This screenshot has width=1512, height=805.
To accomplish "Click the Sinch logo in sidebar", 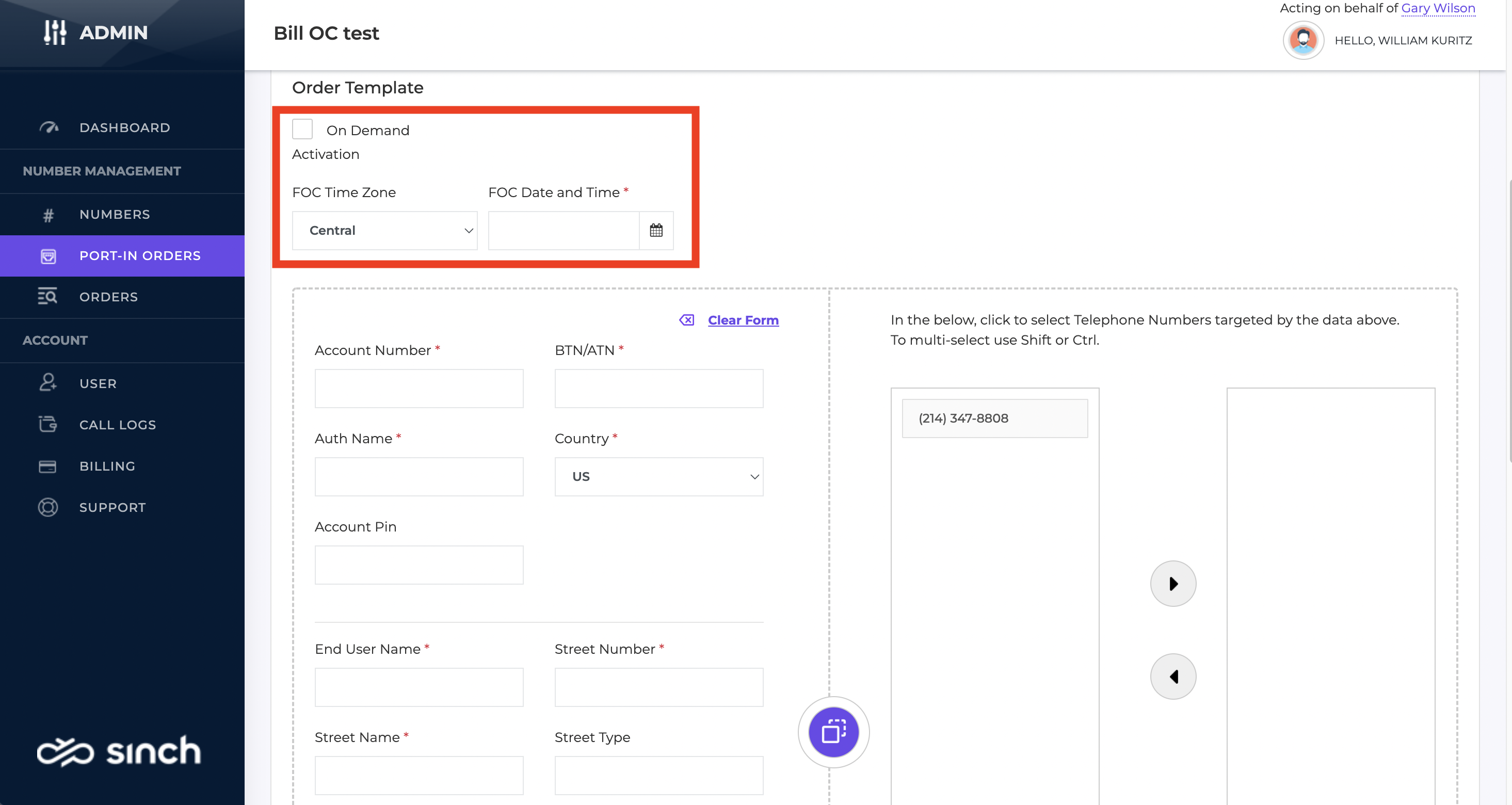I will pos(119,751).
